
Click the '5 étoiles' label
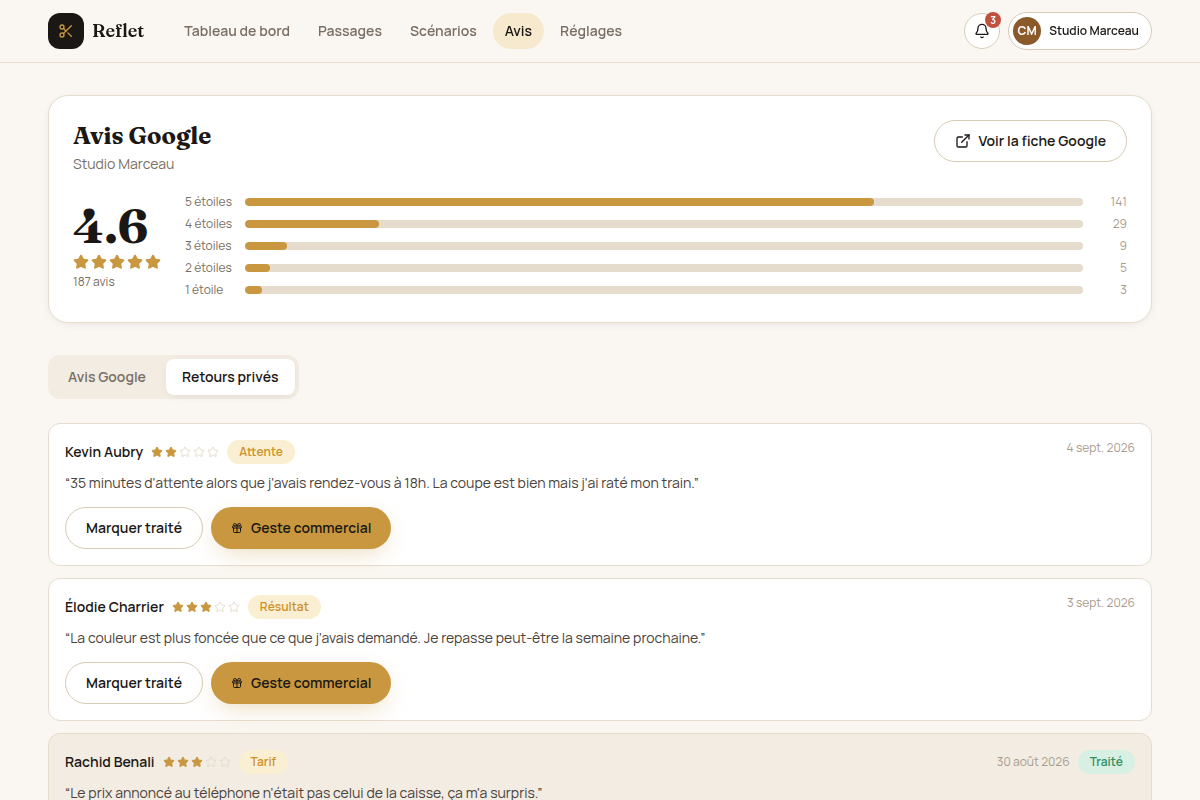[208, 202]
